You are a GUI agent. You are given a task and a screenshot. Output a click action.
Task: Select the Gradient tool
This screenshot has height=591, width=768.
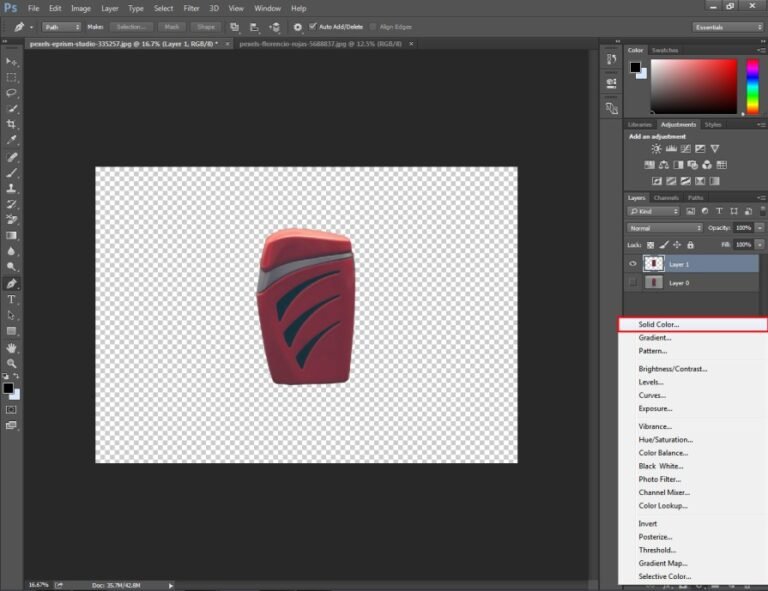(11, 236)
